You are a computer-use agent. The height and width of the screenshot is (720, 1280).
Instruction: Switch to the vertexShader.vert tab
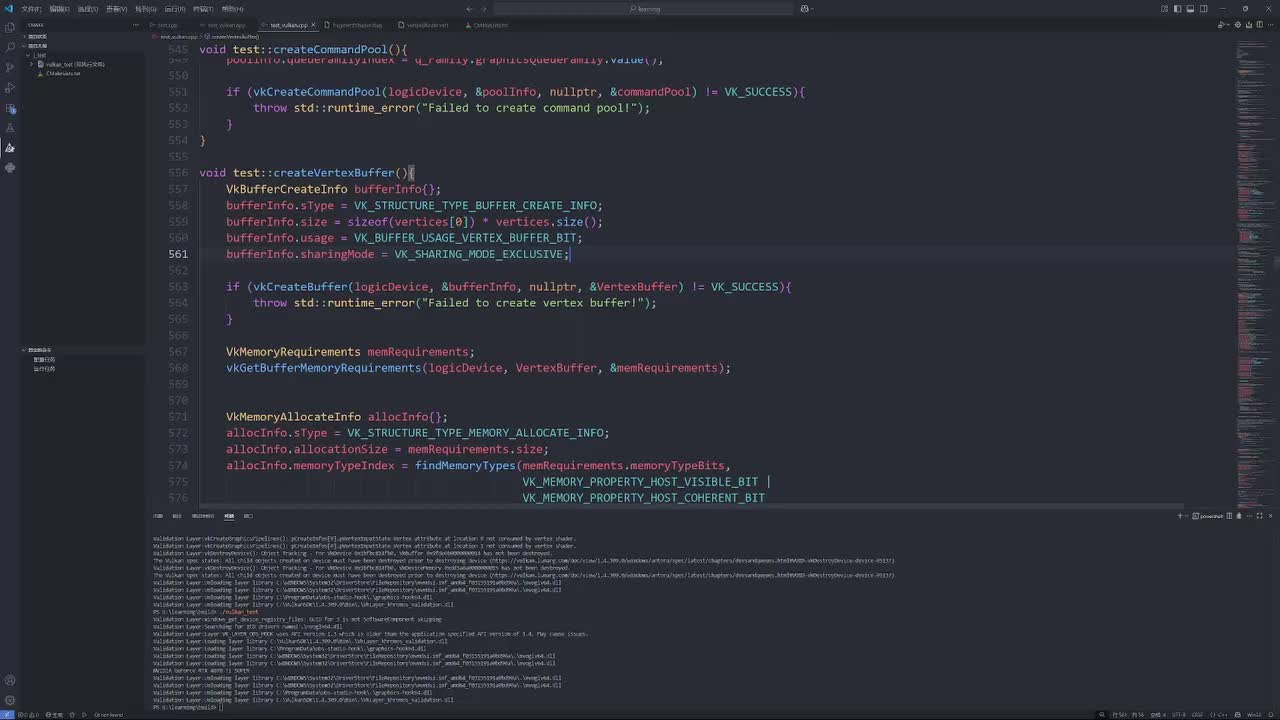[x=428, y=25]
